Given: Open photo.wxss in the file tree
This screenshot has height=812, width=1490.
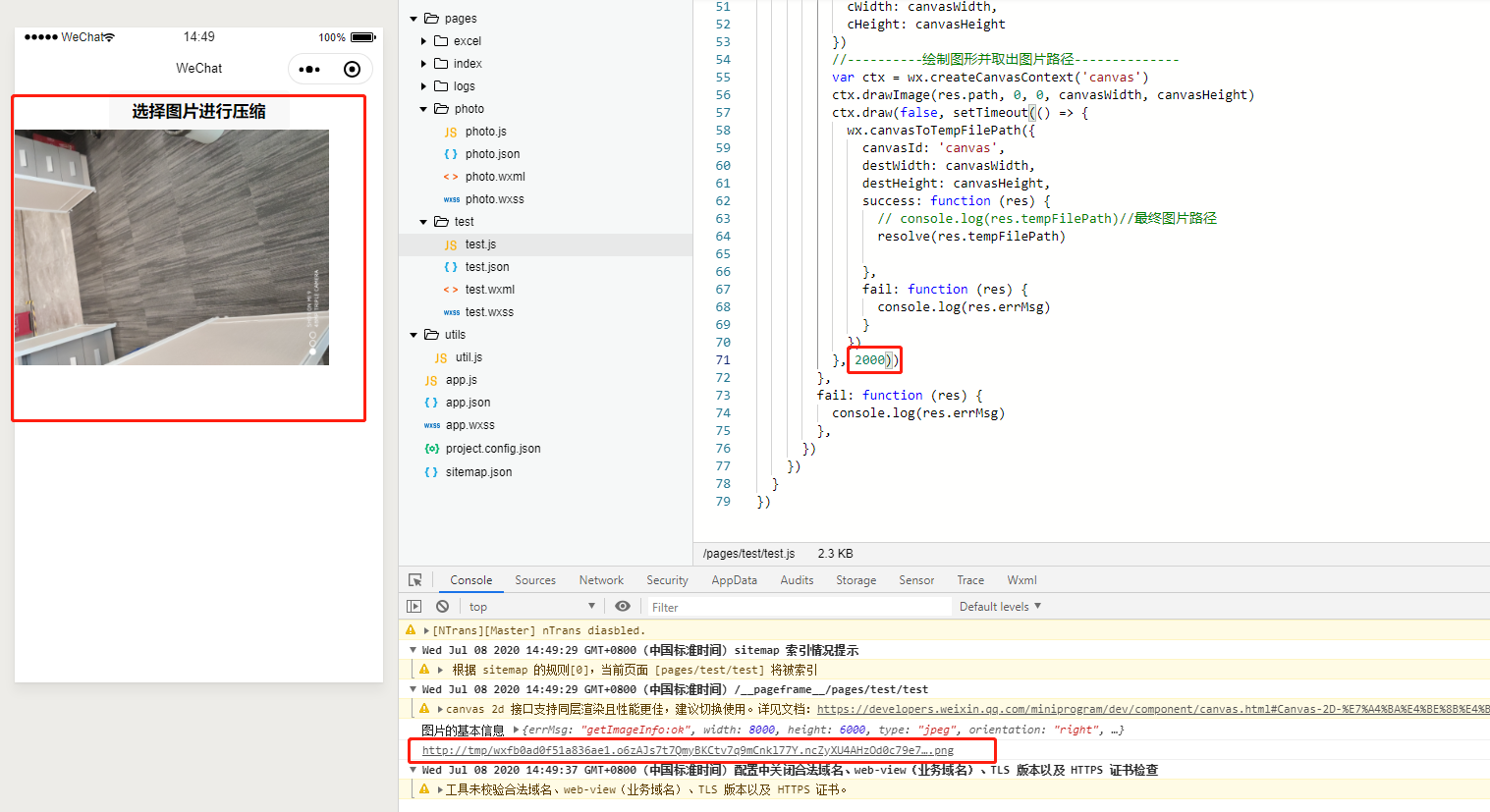Looking at the screenshot, I should [x=495, y=199].
